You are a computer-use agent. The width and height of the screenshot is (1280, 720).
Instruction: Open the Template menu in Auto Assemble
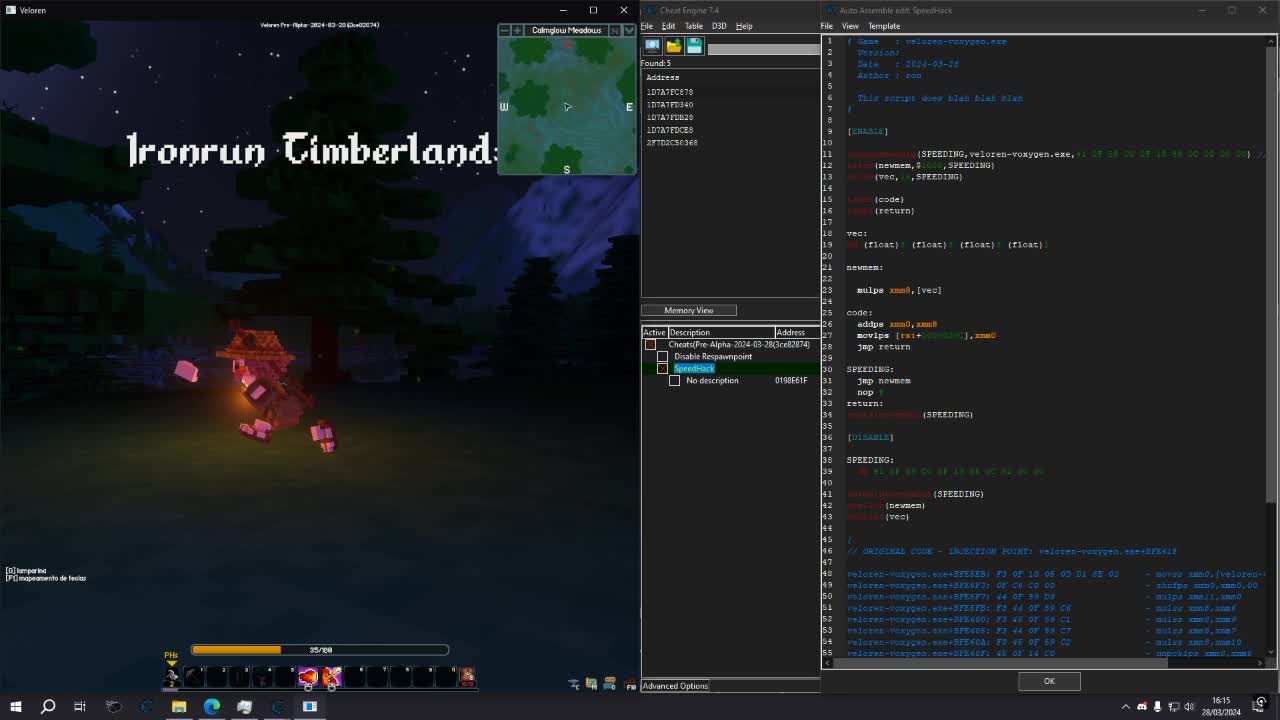tap(884, 26)
